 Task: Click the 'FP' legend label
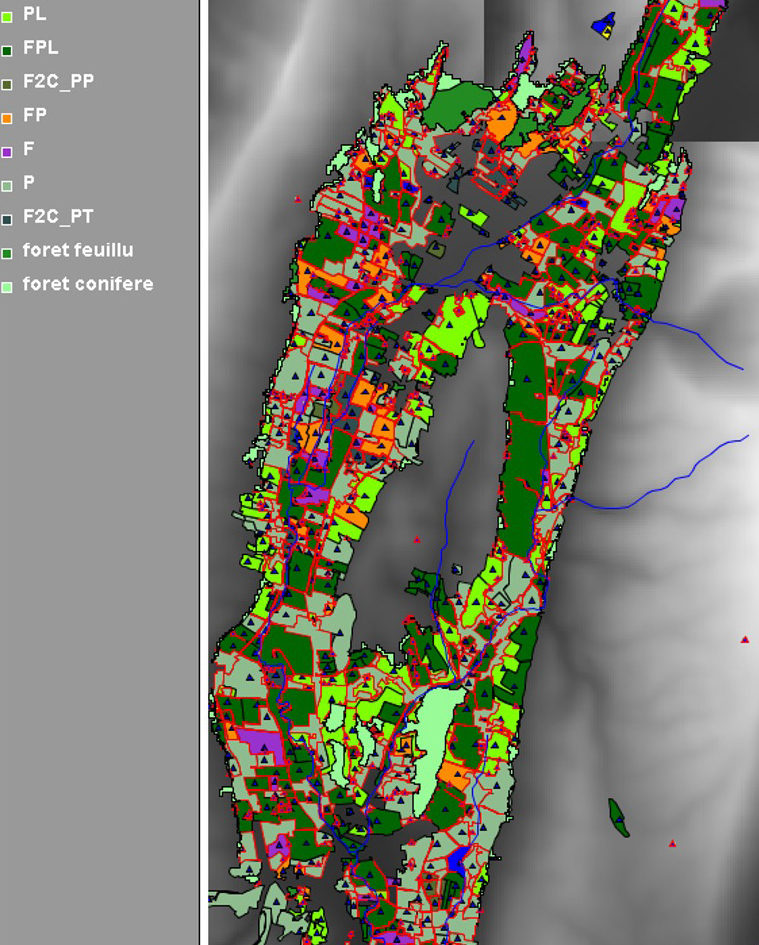(x=35, y=115)
